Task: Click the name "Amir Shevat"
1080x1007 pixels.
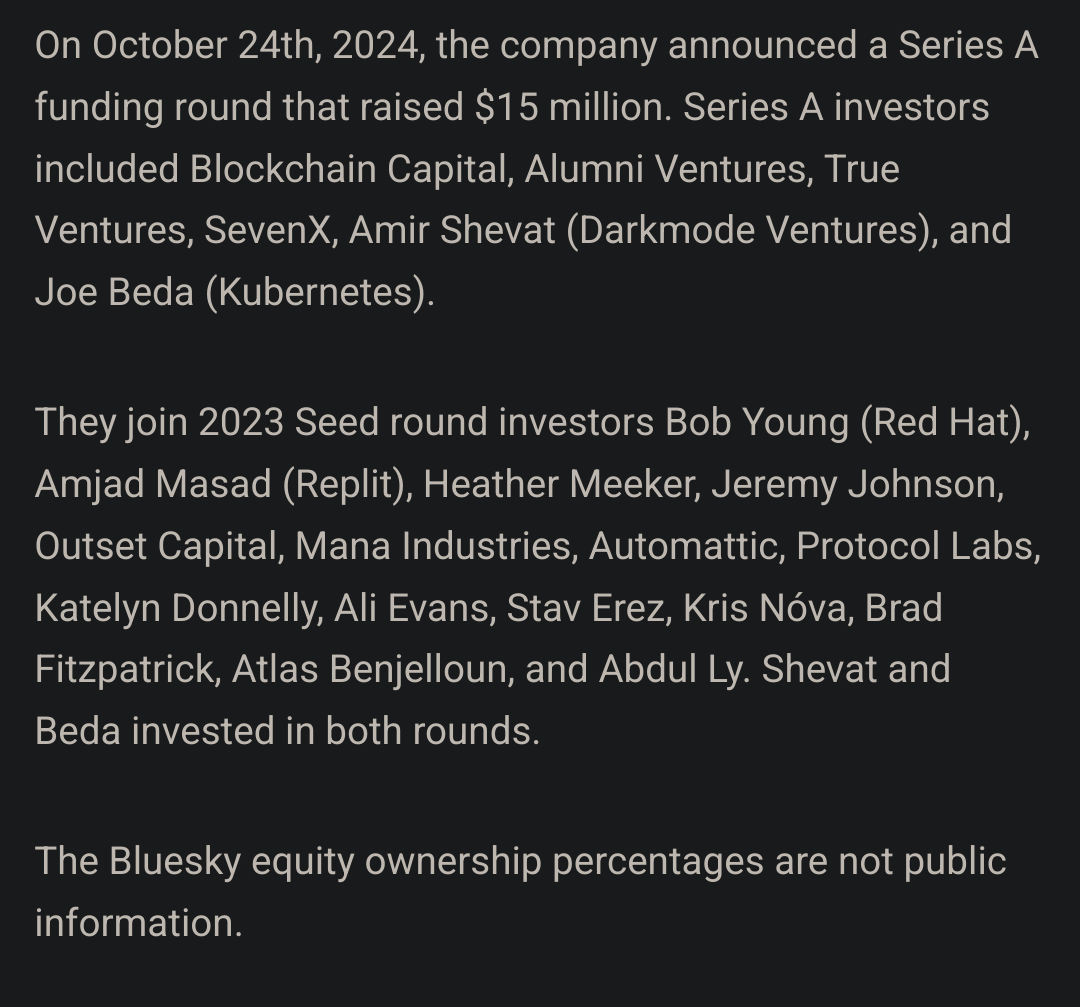Action: point(452,231)
